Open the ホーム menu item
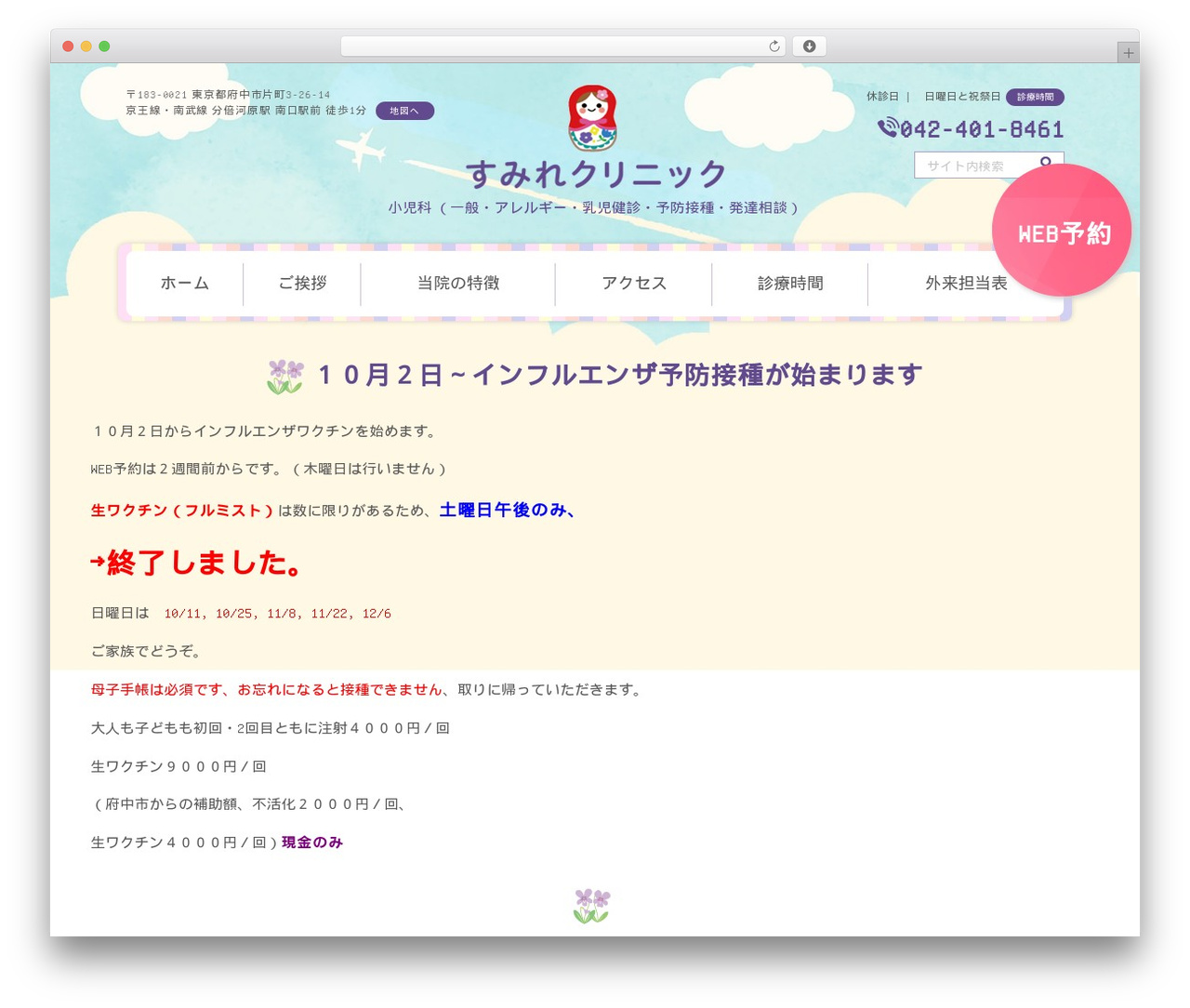1190x1008 pixels. 185,284
